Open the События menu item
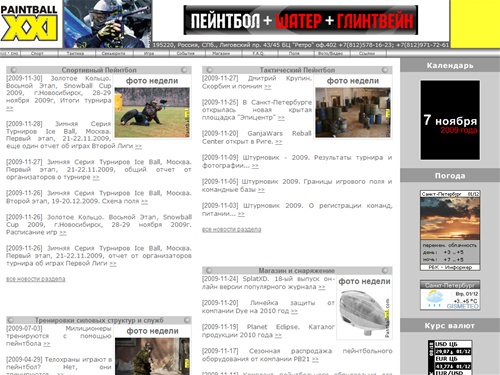Image resolution: width=500 pixels, height=375 pixels. click(185, 53)
